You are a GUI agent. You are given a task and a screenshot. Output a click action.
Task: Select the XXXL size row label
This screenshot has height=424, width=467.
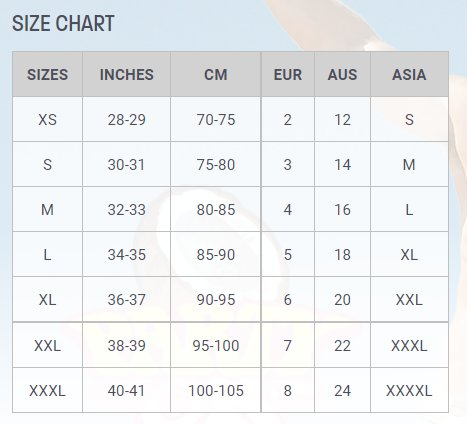click(47, 390)
